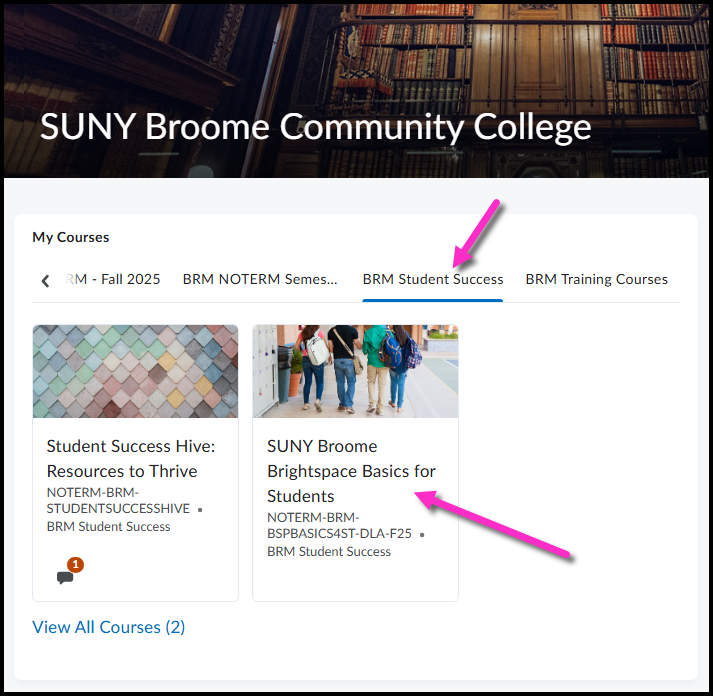Open the BRM NOTERM Semes... tab
The width and height of the screenshot is (713, 696).
point(260,279)
